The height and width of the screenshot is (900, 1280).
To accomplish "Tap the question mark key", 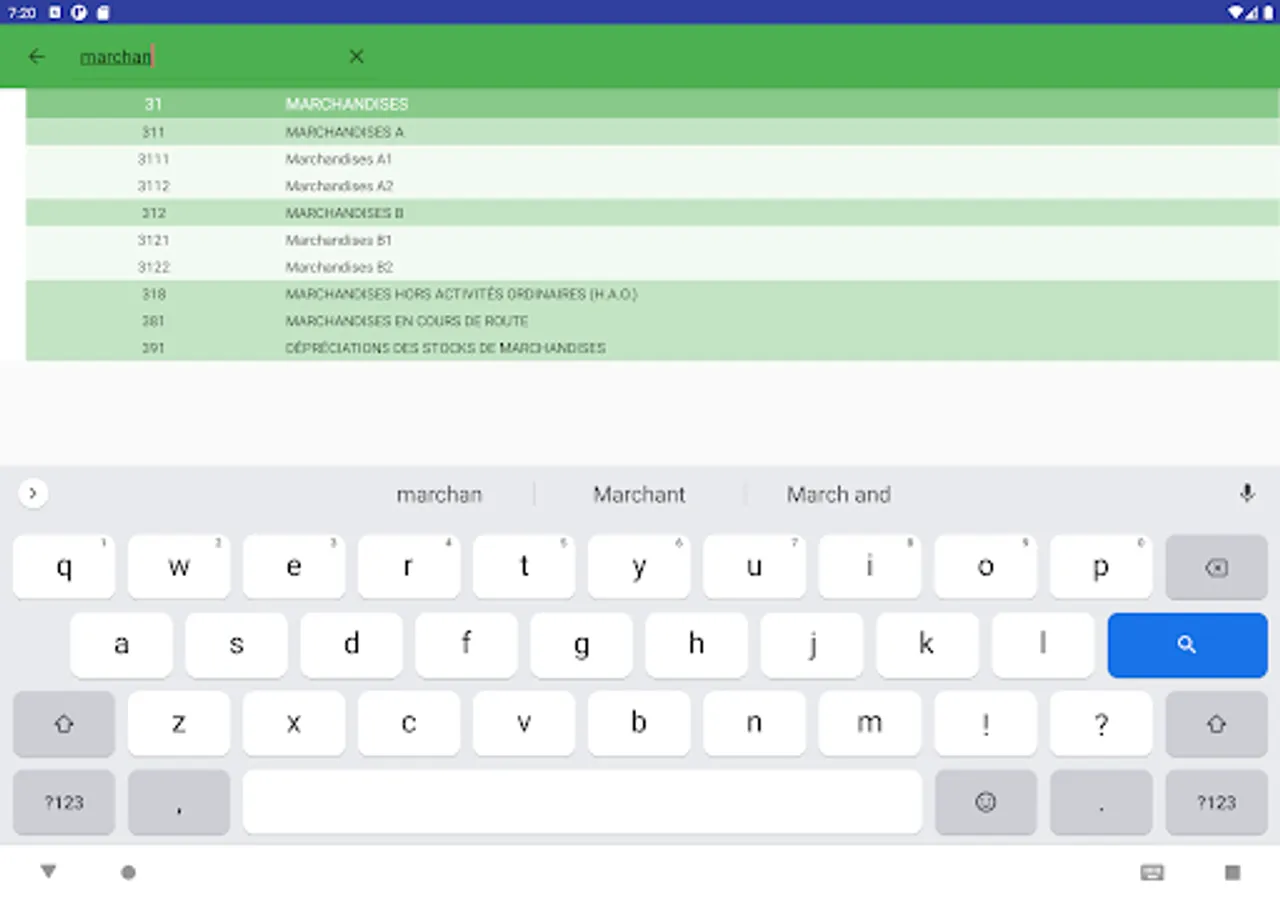I will 1101,723.
